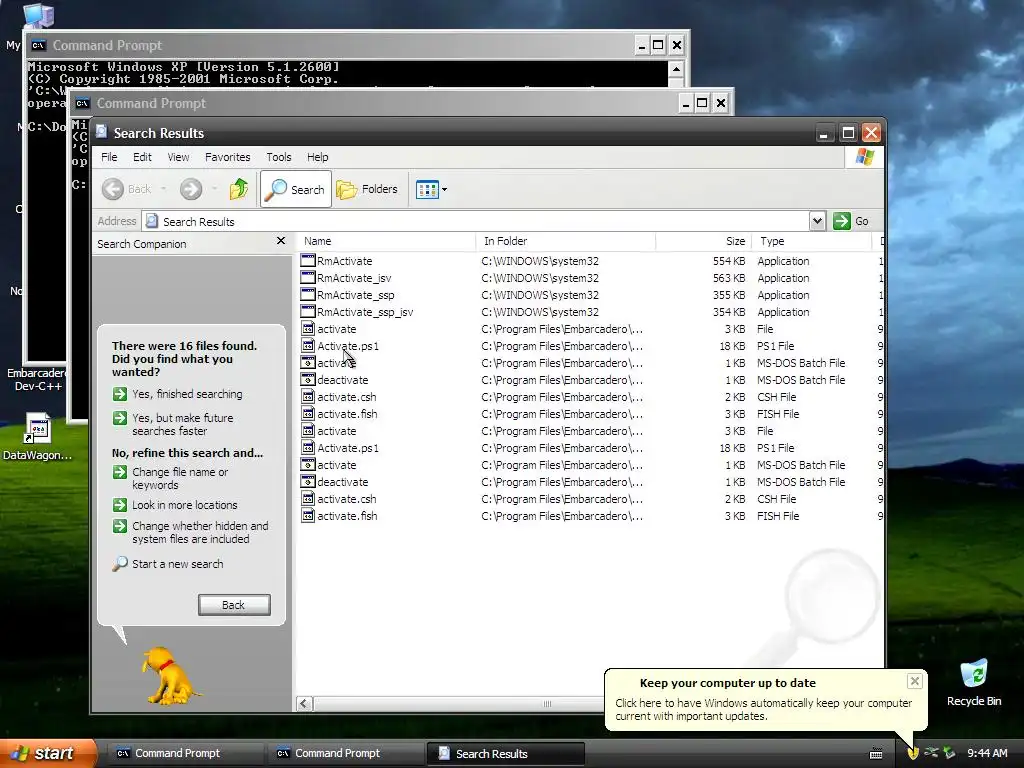Switch to first Command Prompt taskbar button
The image size is (1024, 768).
pyautogui.click(x=184, y=753)
